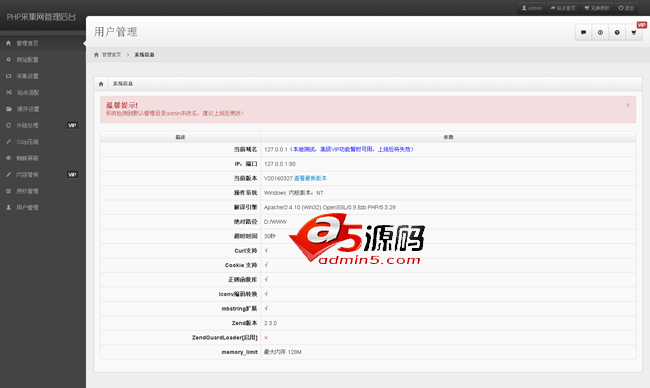Click the gear icon beside 网站配置
Screen dimensions: 650x388
click(8, 60)
